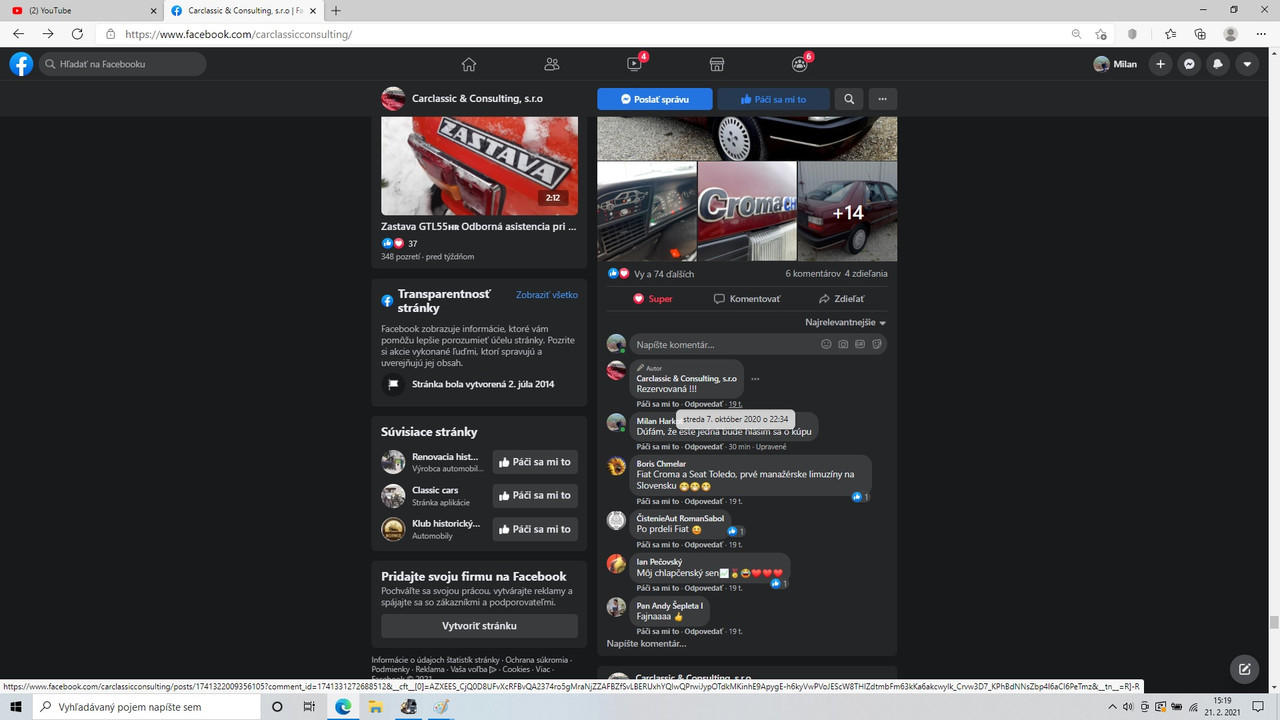Add a GIF to the comment
The height and width of the screenshot is (720, 1280).
click(x=860, y=344)
